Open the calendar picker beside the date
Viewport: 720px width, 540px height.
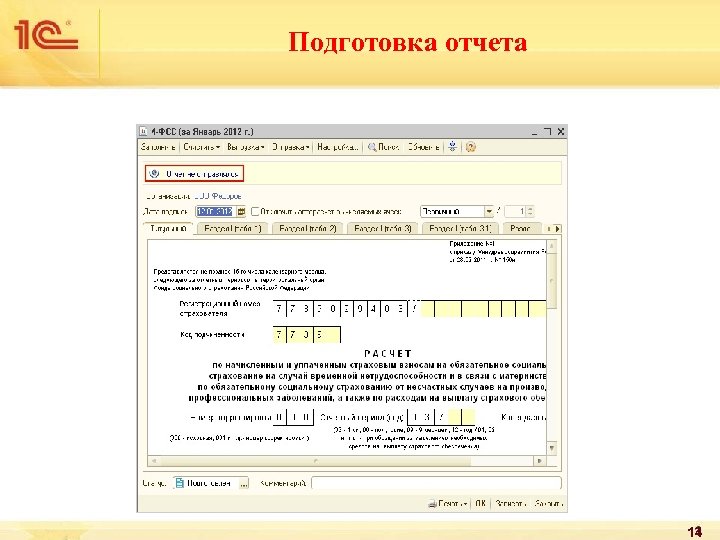[241, 212]
